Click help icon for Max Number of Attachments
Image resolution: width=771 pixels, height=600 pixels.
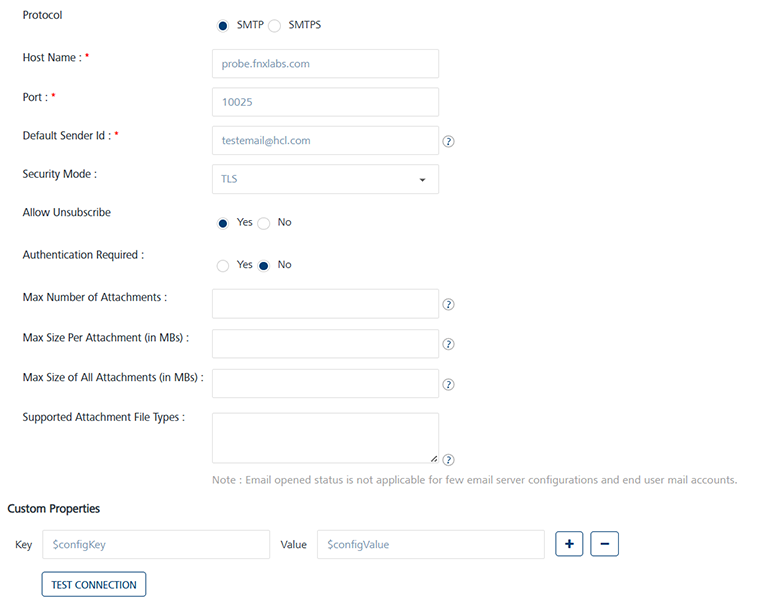coord(448,305)
